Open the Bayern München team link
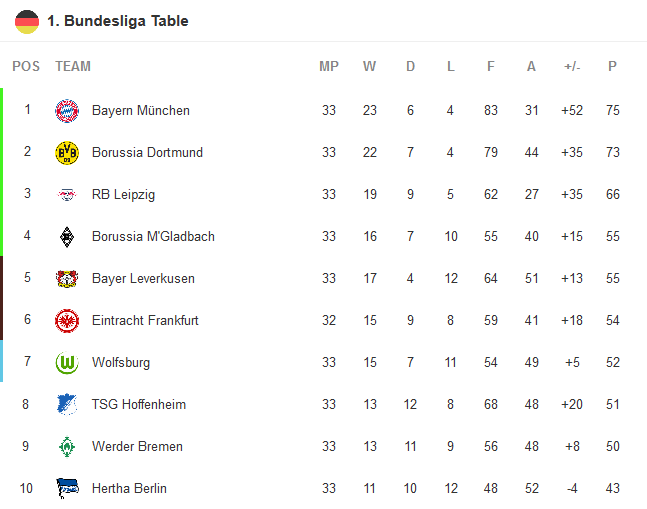The image size is (647, 509). point(140,111)
